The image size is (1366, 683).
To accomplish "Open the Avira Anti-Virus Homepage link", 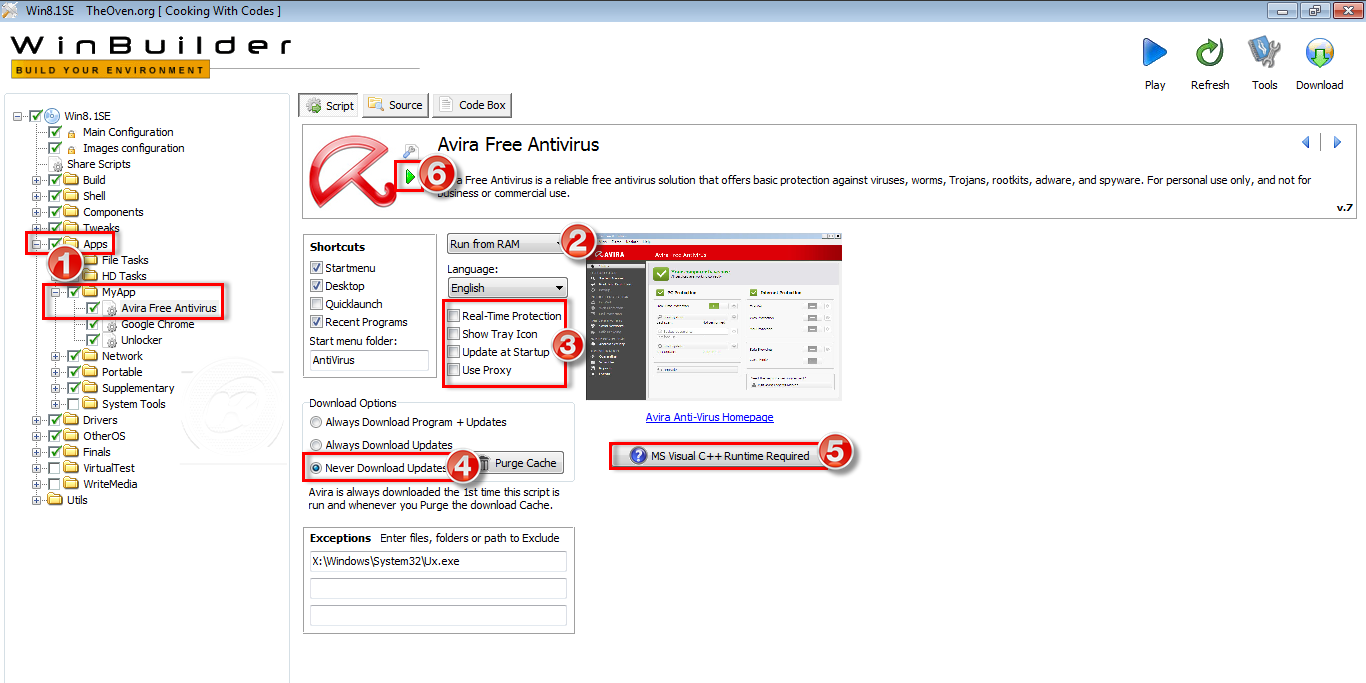I will tap(709, 417).
